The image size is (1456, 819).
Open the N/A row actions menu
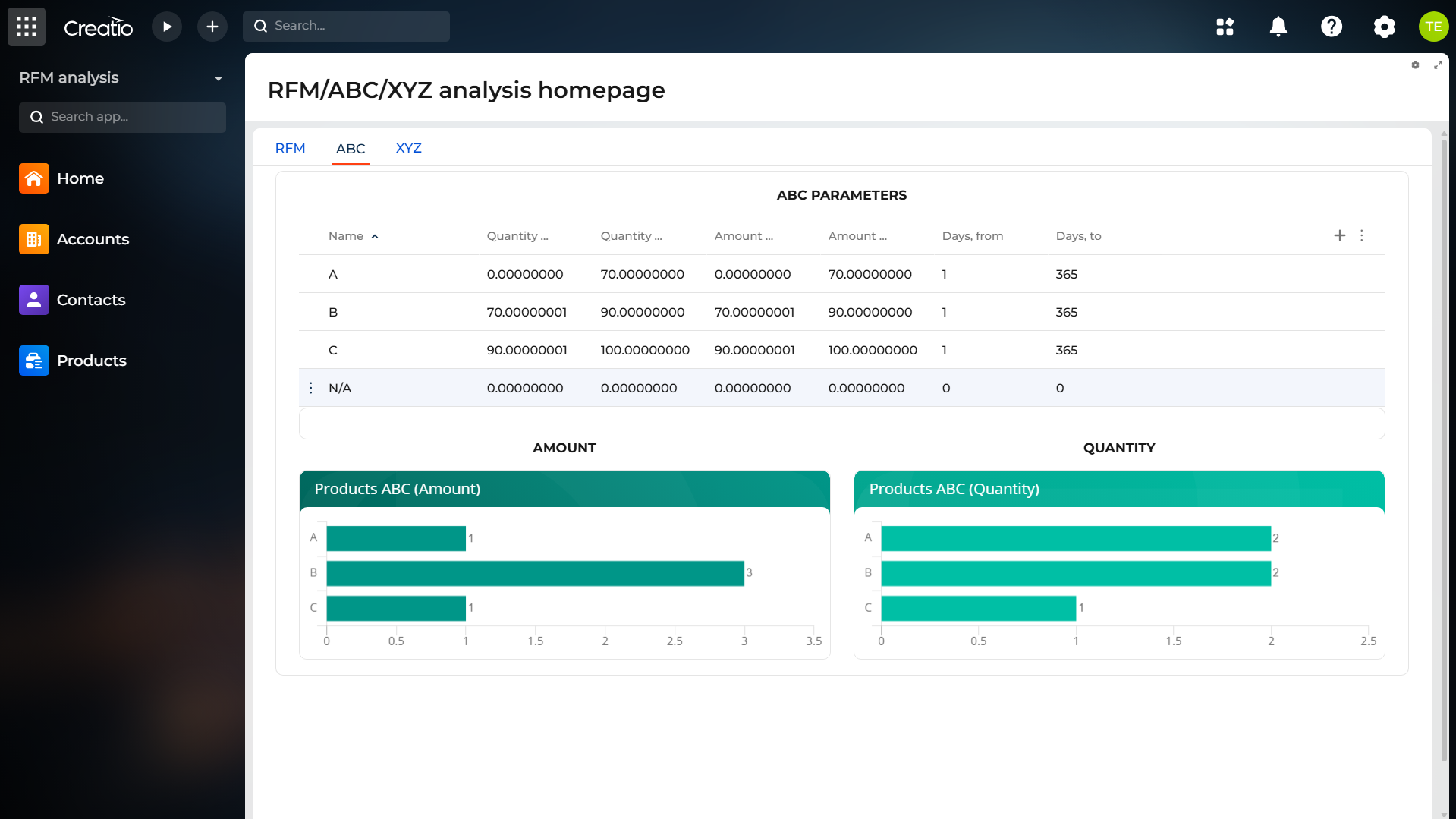[311, 388]
